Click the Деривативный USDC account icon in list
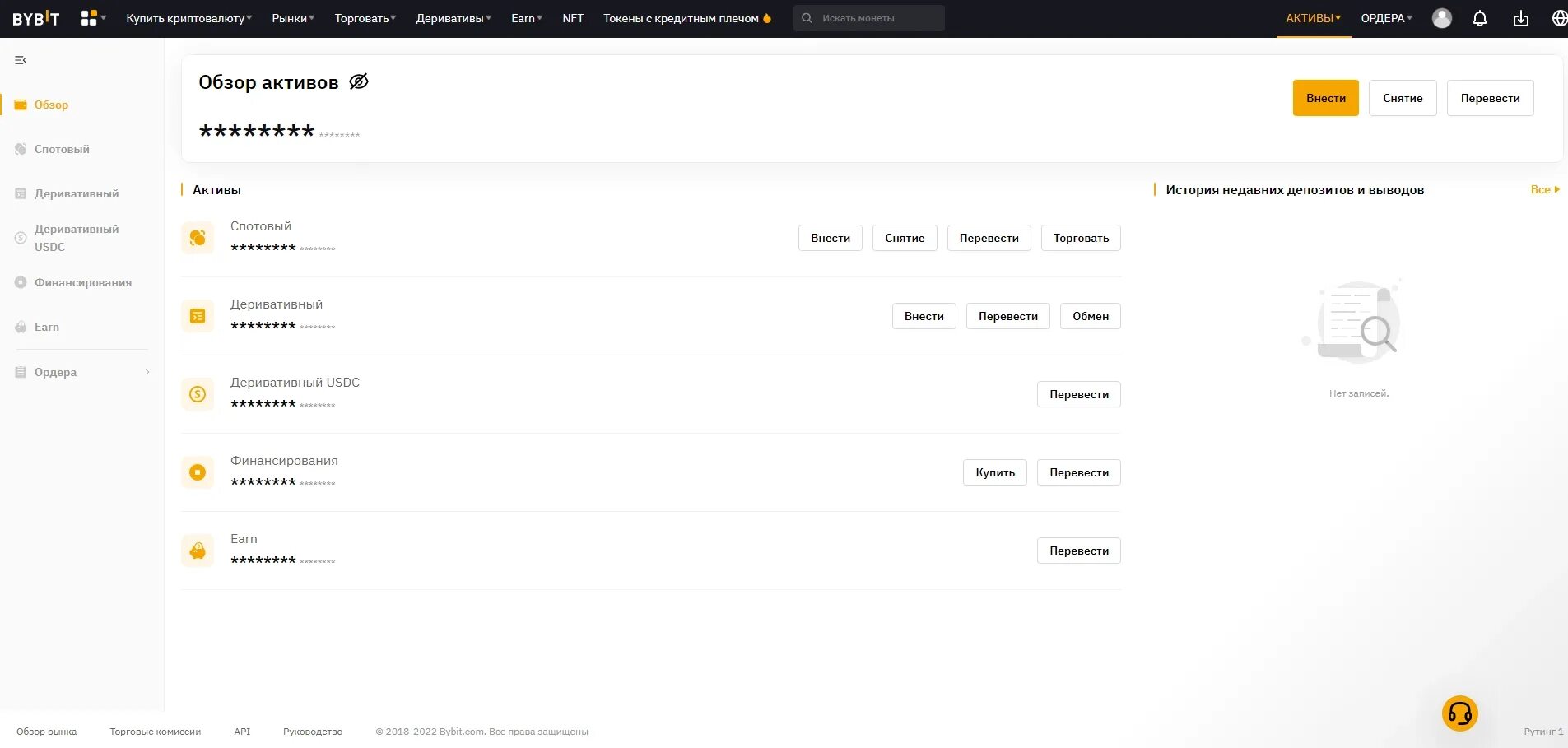1568x748 pixels. [198, 394]
